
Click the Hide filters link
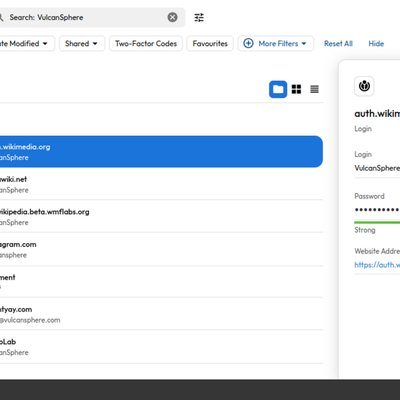tap(376, 44)
